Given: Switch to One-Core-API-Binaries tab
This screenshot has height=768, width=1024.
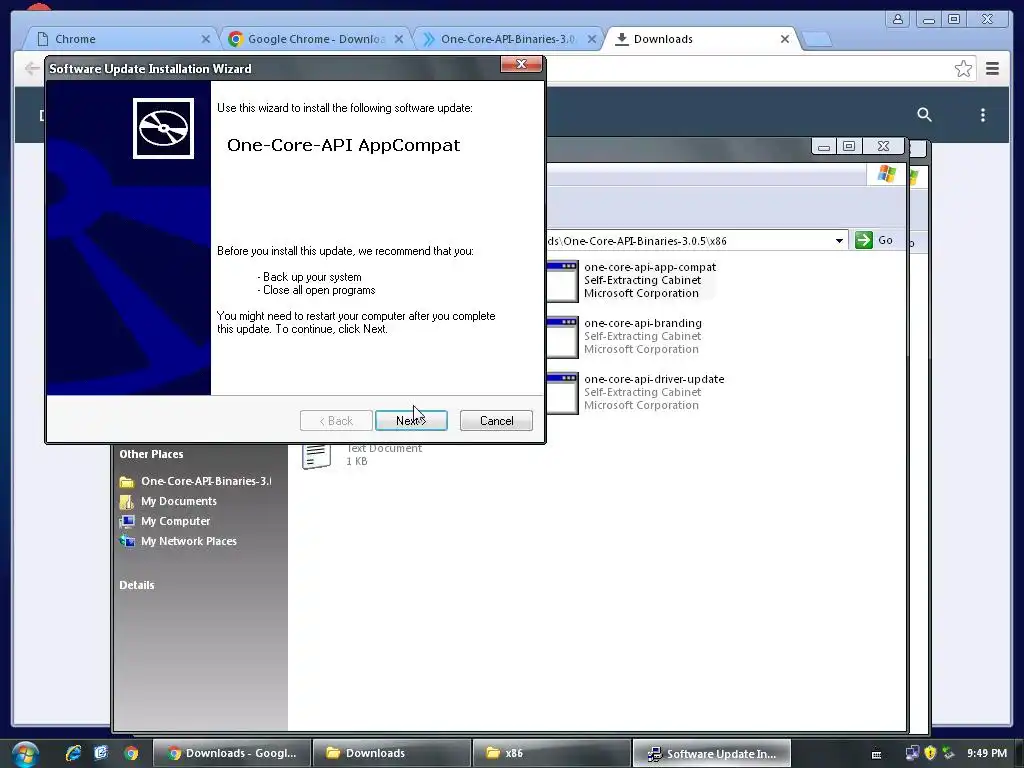Looking at the screenshot, I should coord(507,39).
